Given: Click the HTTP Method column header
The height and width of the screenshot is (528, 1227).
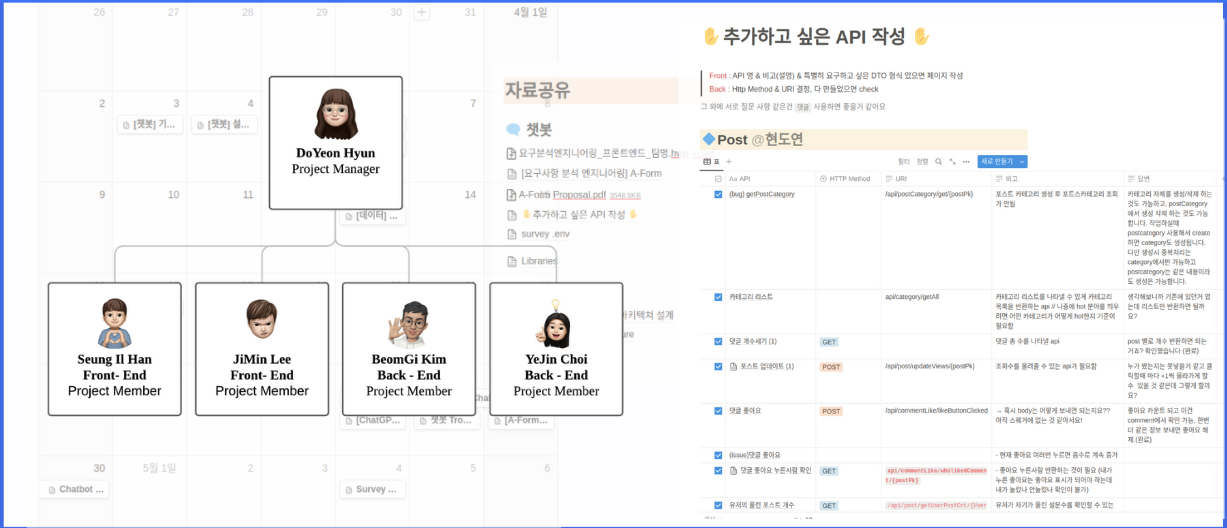Looking at the screenshot, I should pos(849,179).
